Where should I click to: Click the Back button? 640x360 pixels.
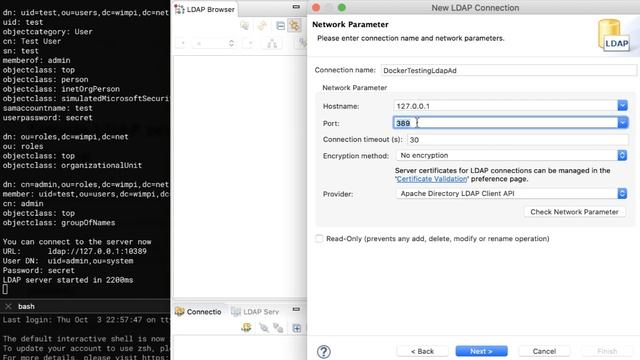pos(422,351)
